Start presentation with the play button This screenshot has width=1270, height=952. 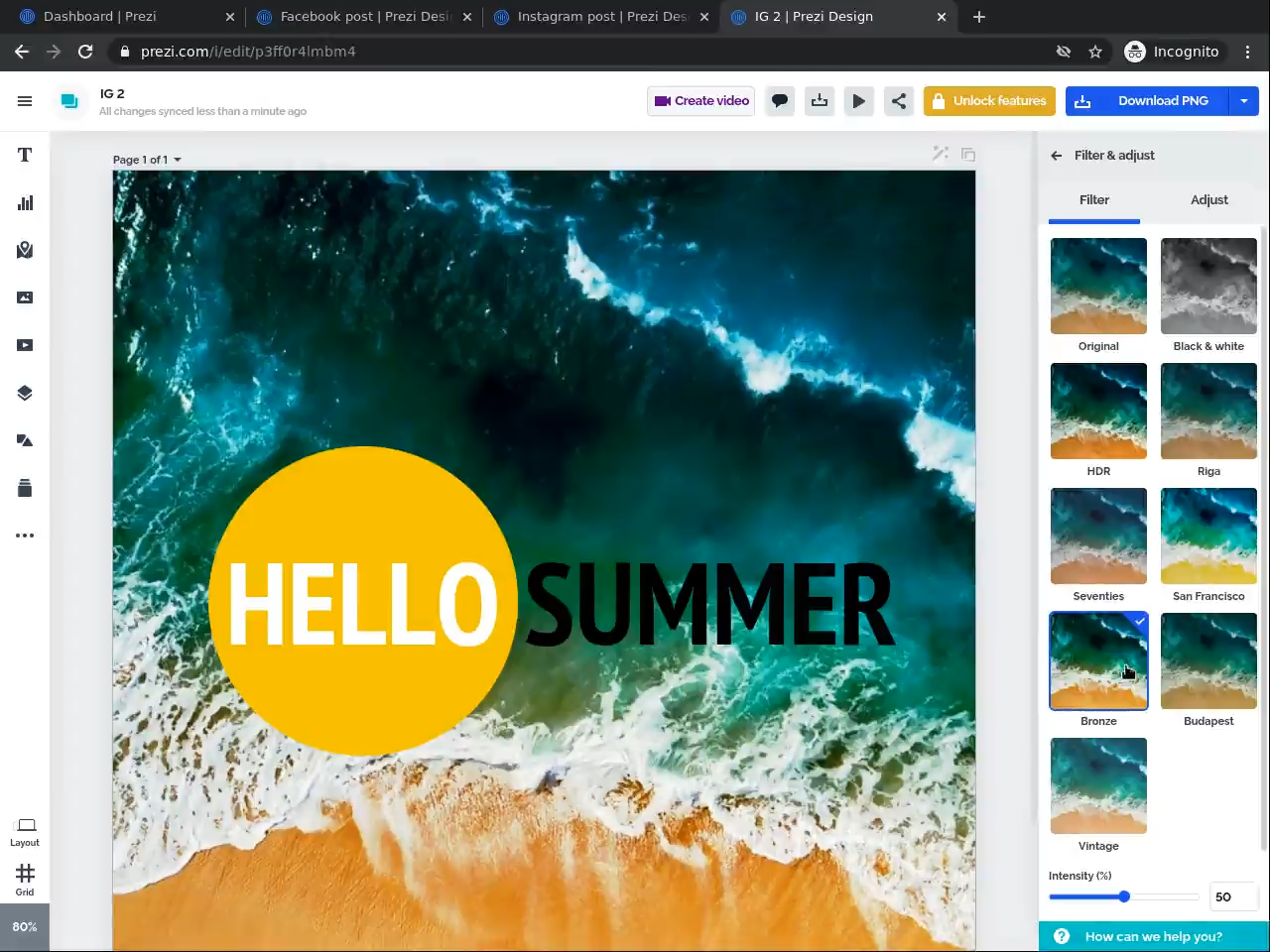pyautogui.click(x=859, y=100)
